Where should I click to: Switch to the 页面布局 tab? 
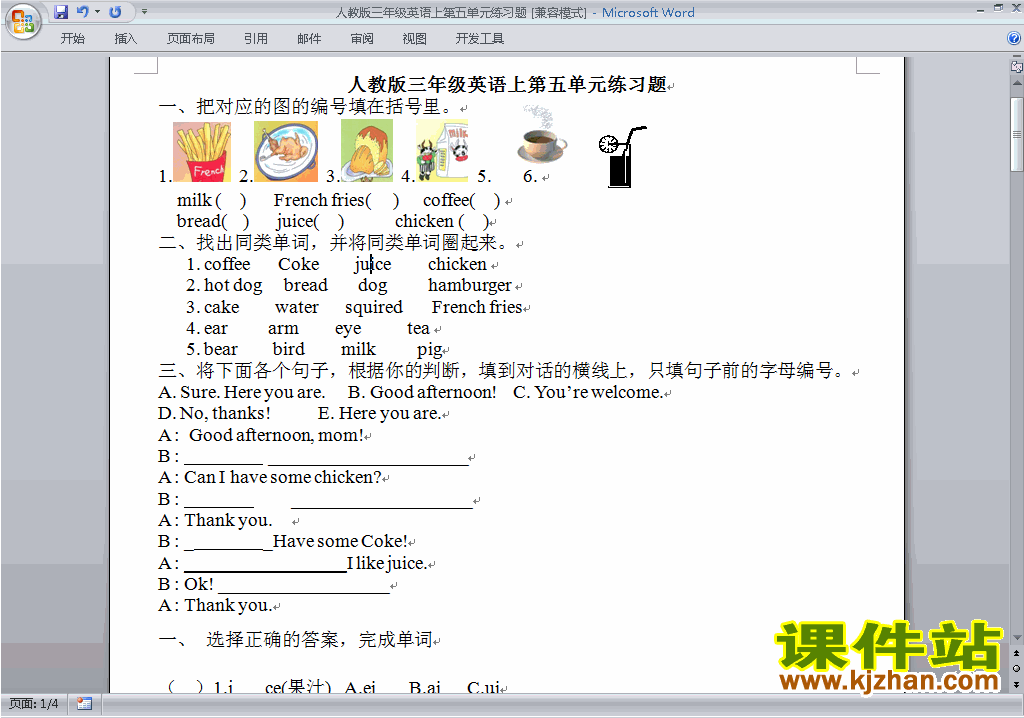pos(191,39)
